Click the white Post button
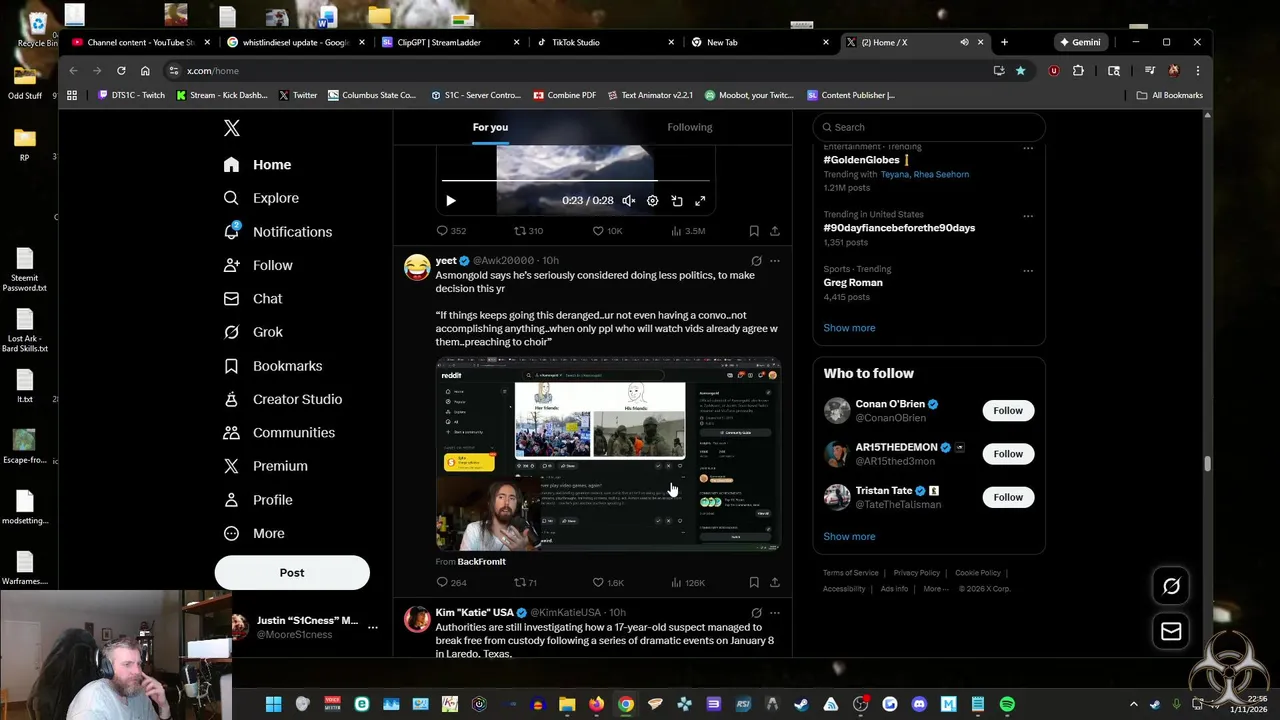The width and height of the screenshot is (1280, 720). (292, 572)
